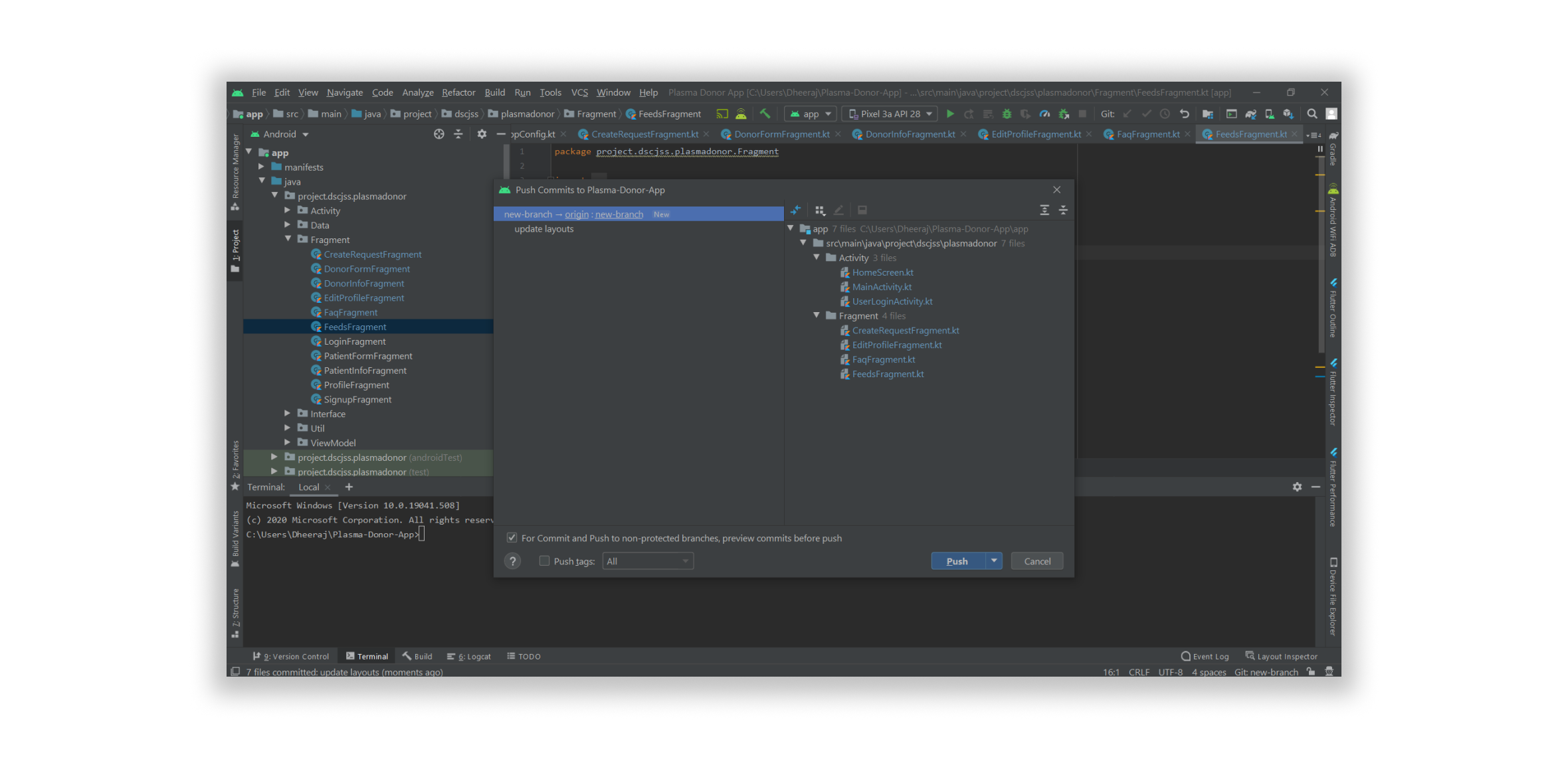
Task: Open project panel settings gear icon
Action: pos(482,134)
